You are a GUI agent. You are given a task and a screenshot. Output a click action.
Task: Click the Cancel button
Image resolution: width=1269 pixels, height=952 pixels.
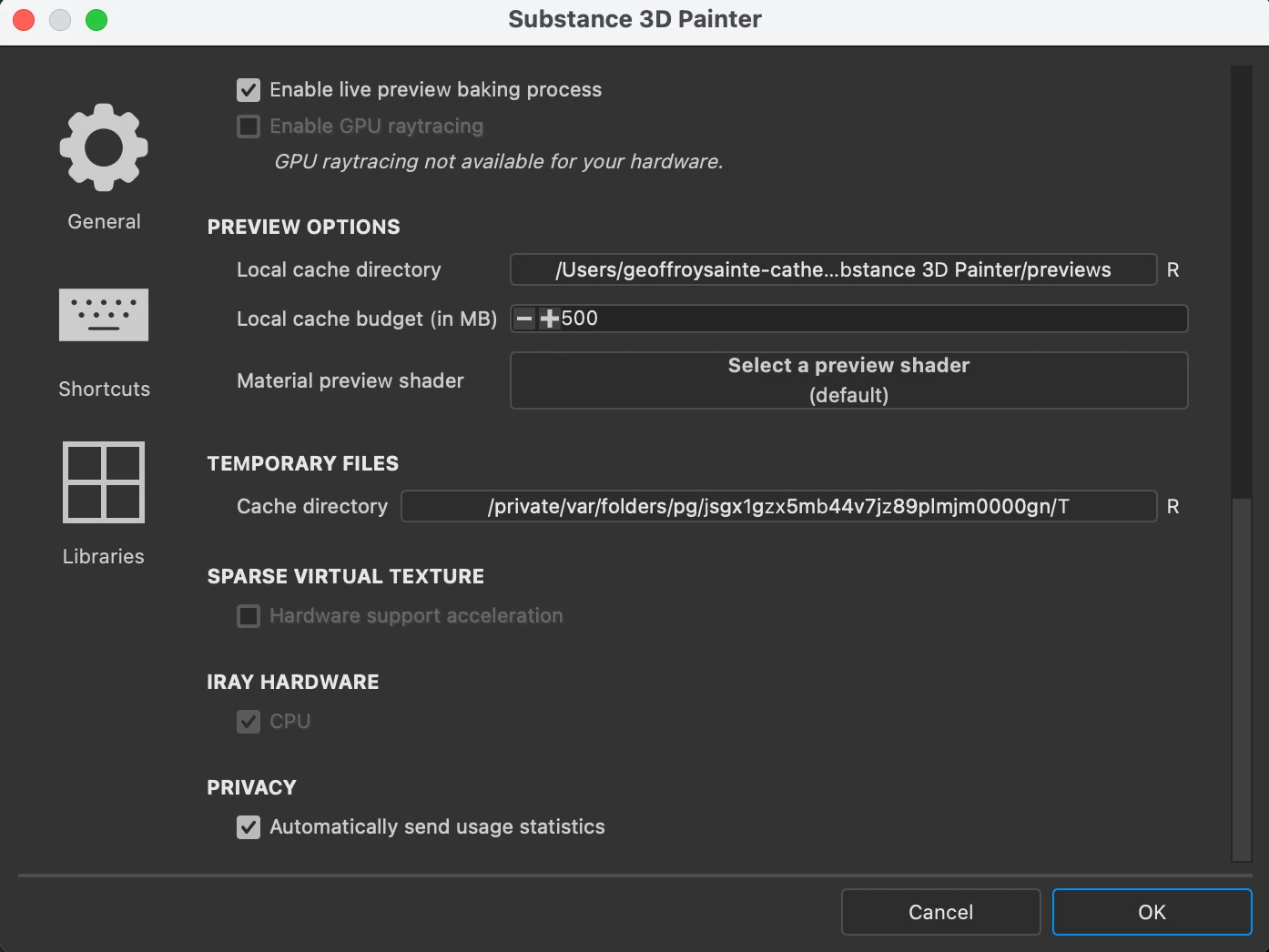940,912
